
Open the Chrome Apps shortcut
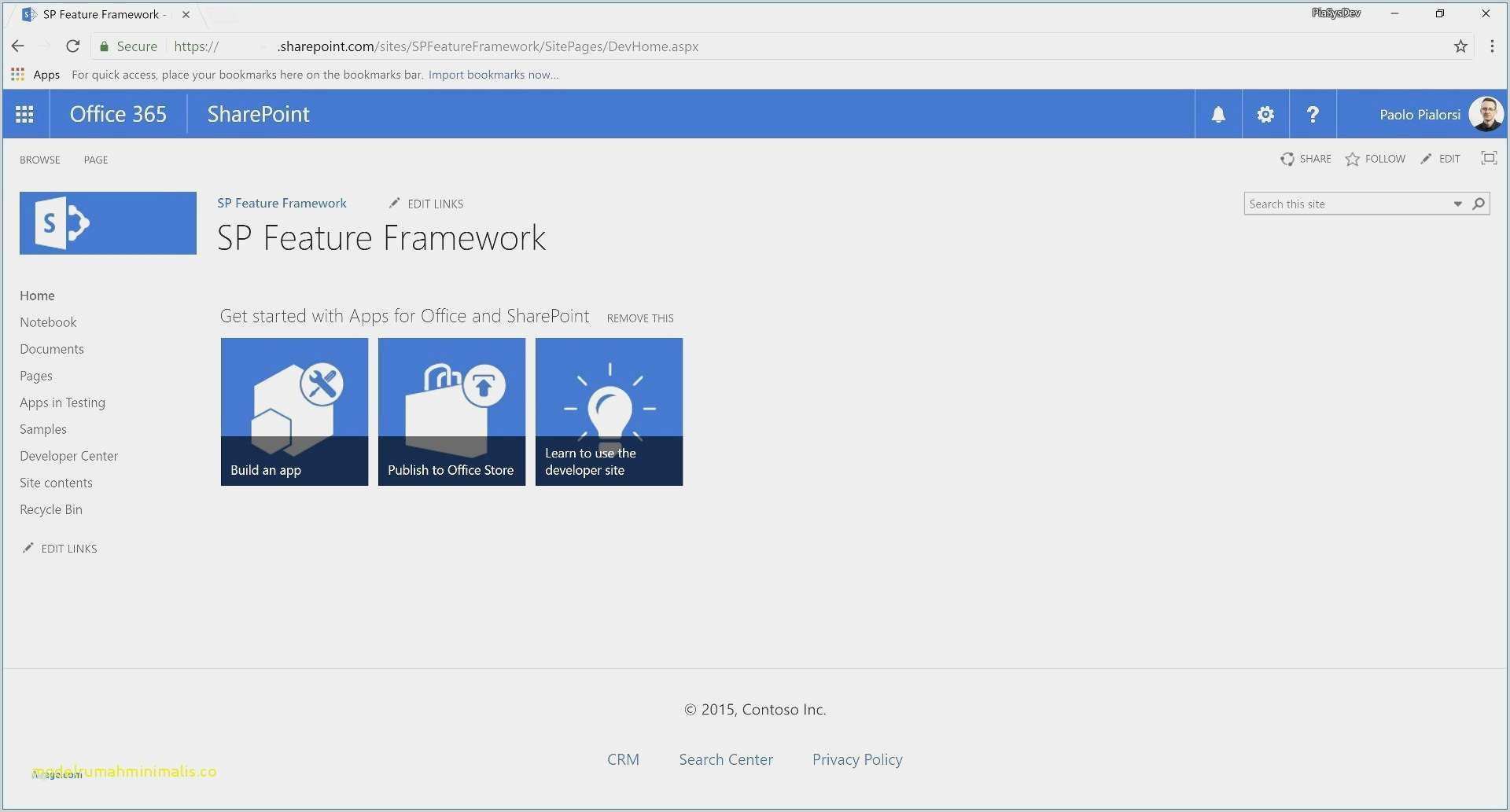35,75
